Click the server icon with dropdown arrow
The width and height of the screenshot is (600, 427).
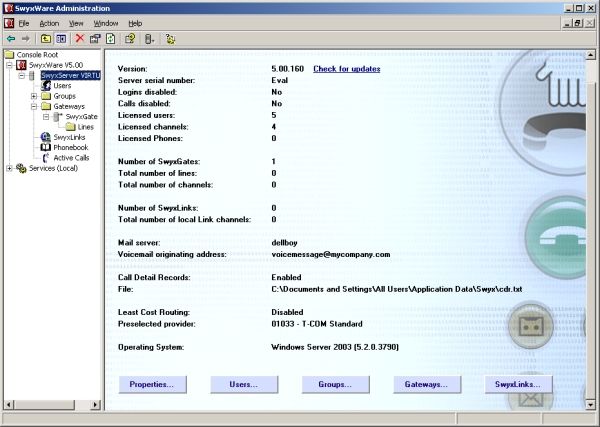click(x=149, y=39)
